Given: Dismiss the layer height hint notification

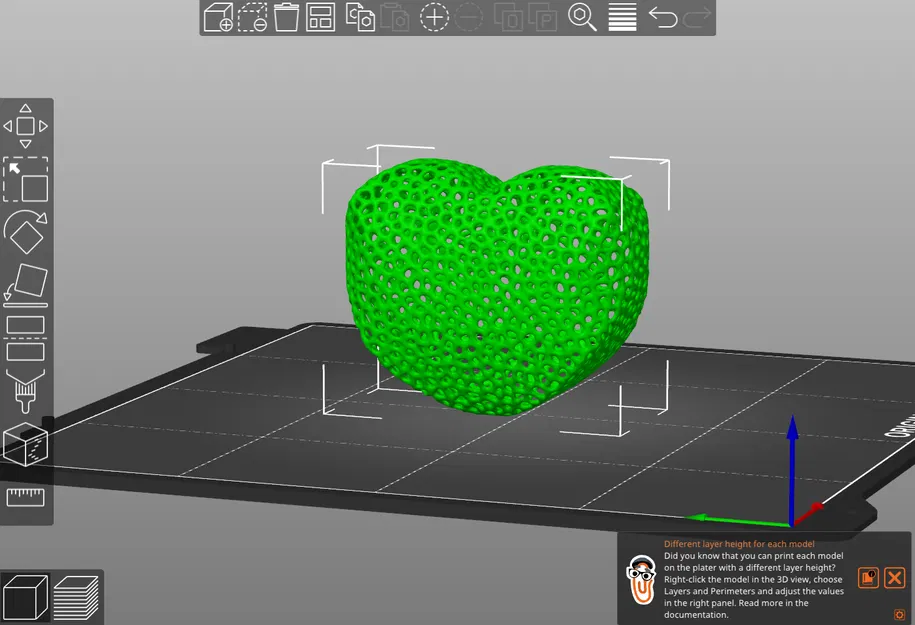Looking at the screenshot, I should [894, 577].
